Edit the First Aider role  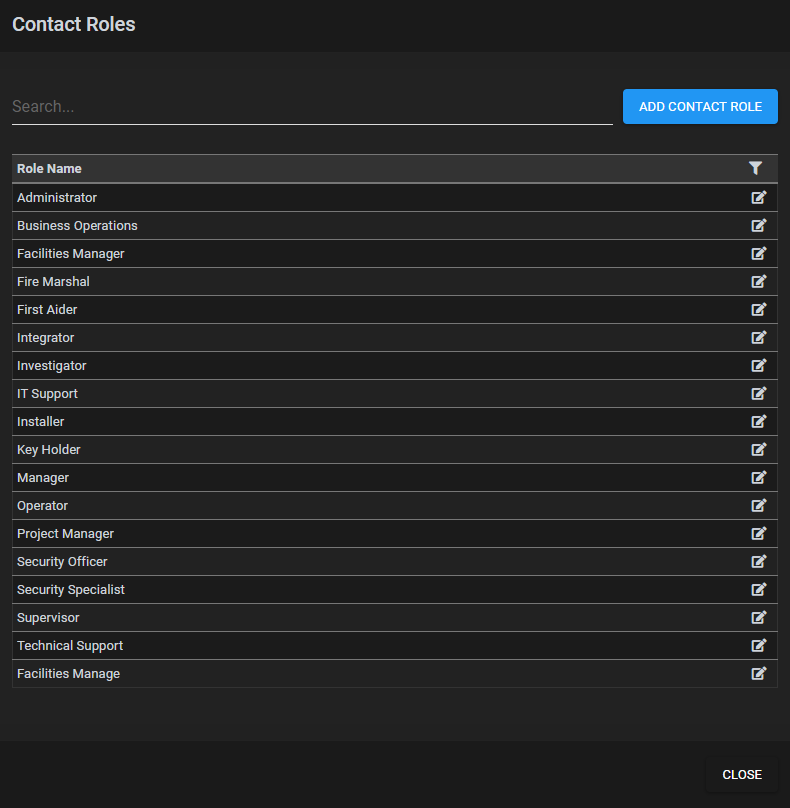pyautogui.click(x=759, y=309)
